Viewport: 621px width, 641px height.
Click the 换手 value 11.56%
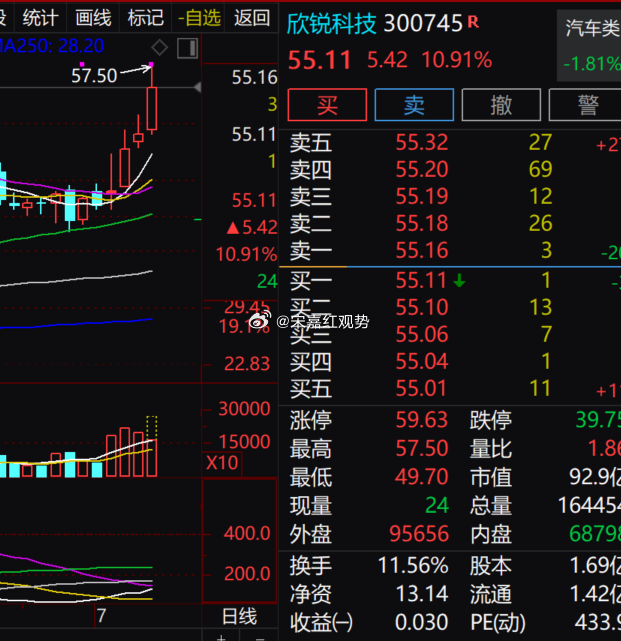coord(413,566)
